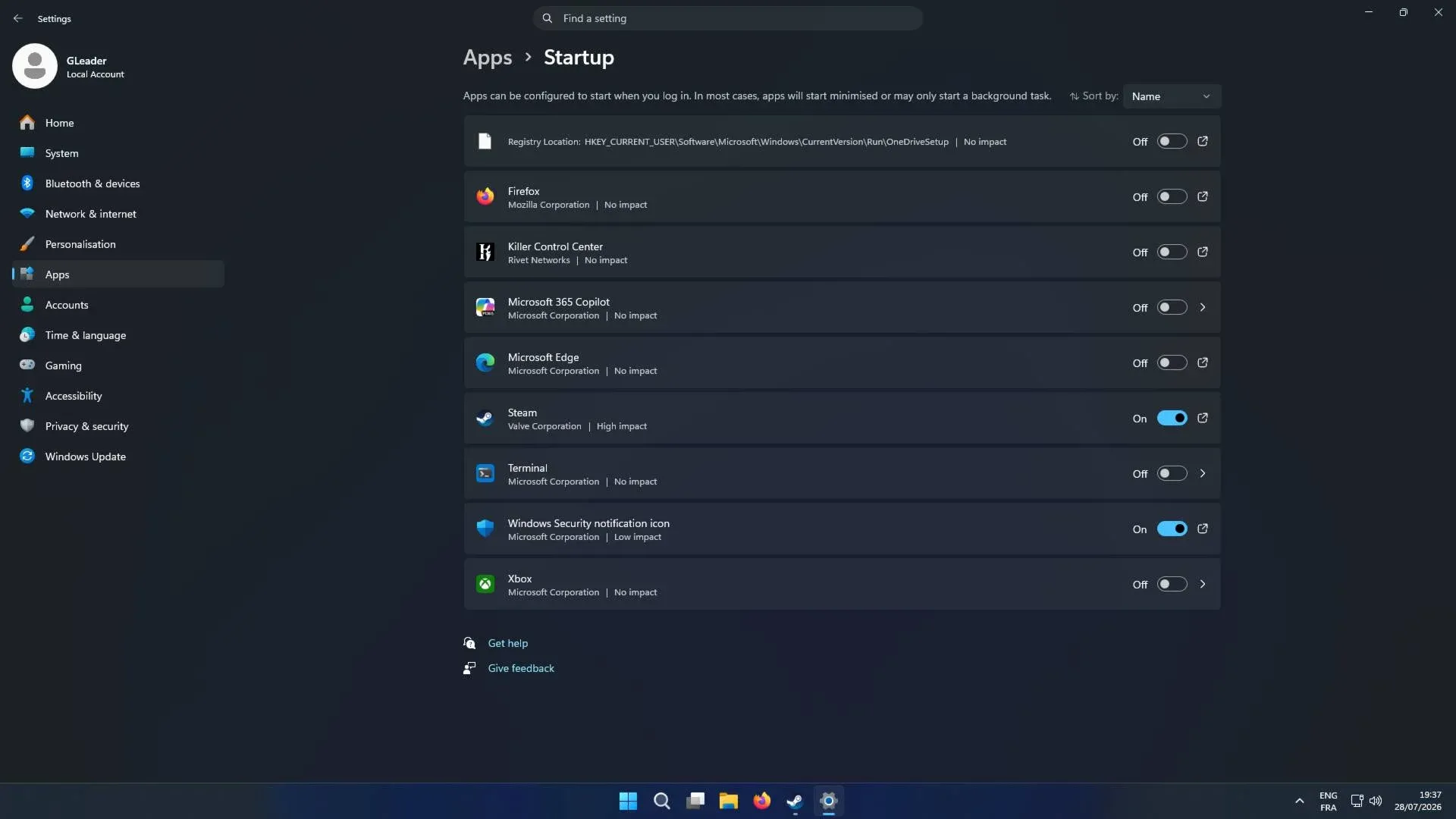Open Accessibility settings category
This screenshot has height=819, width=1456.
(118, 396)
